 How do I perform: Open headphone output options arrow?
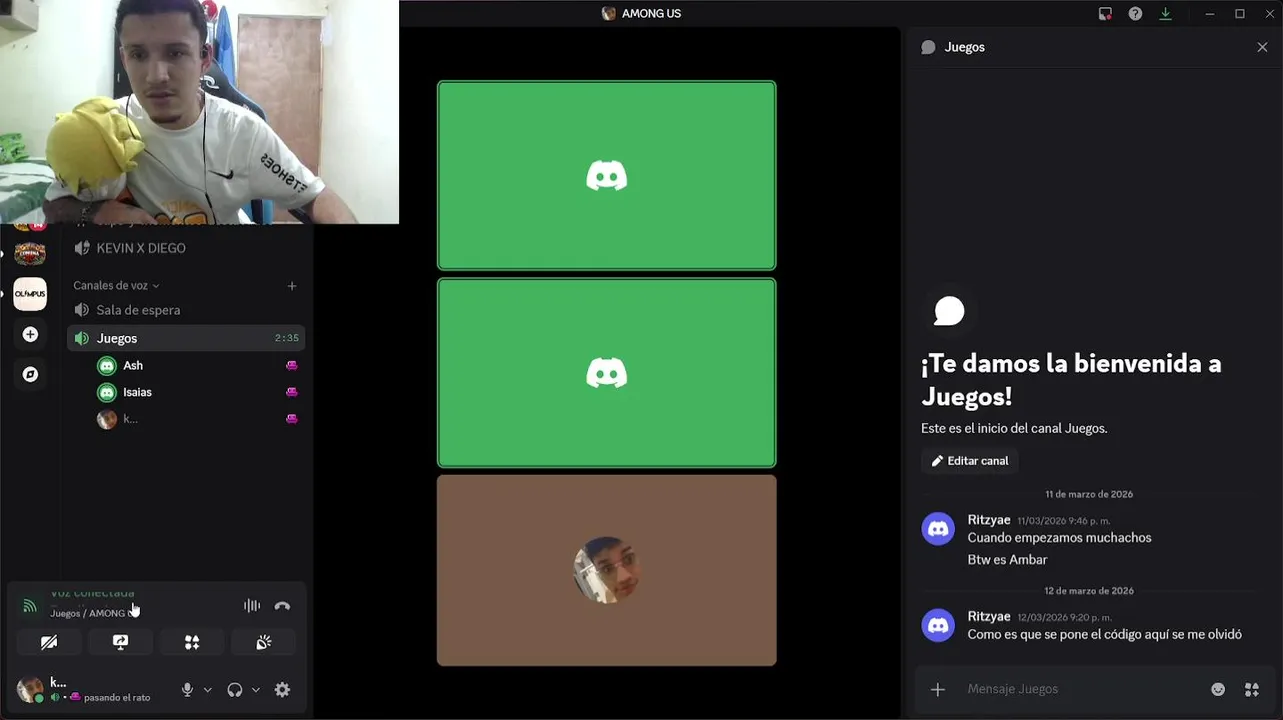pos(256,690)
